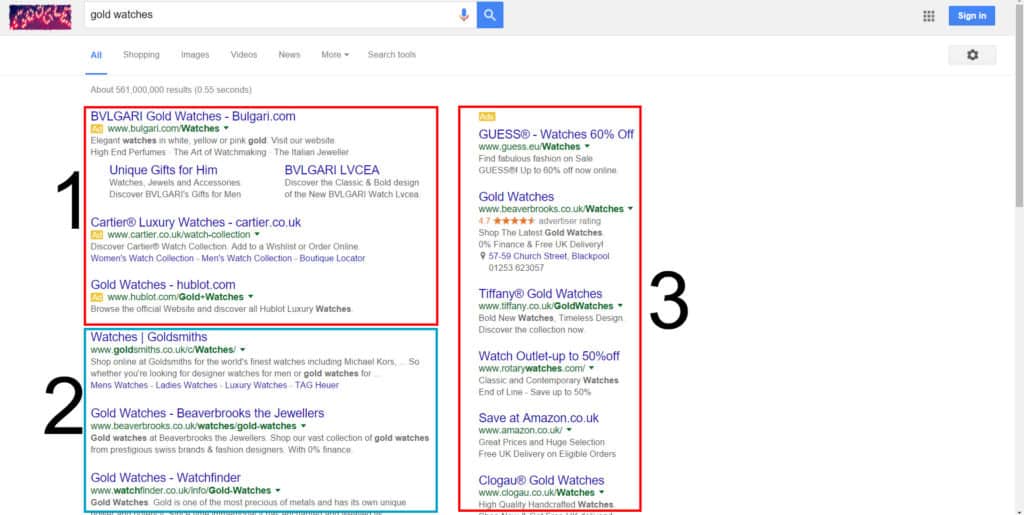The height and width of the screenshot is (515, 1024).
Task: Open Gold Watches - hublot.com result
Action: click(163, 285)
